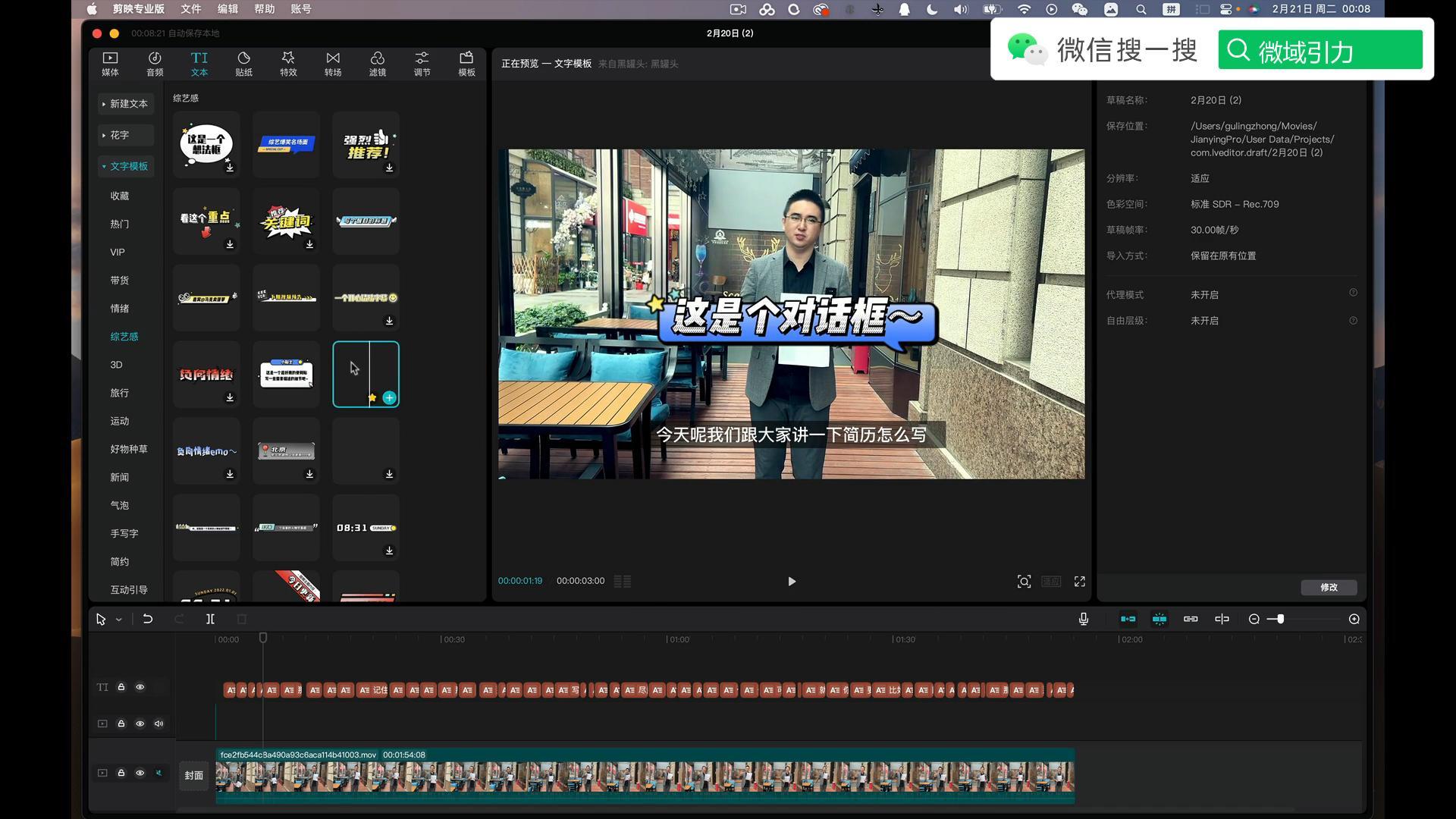
Task: Add selected template with plus icon
Action: pyautogui.click(x=389, y=397)
